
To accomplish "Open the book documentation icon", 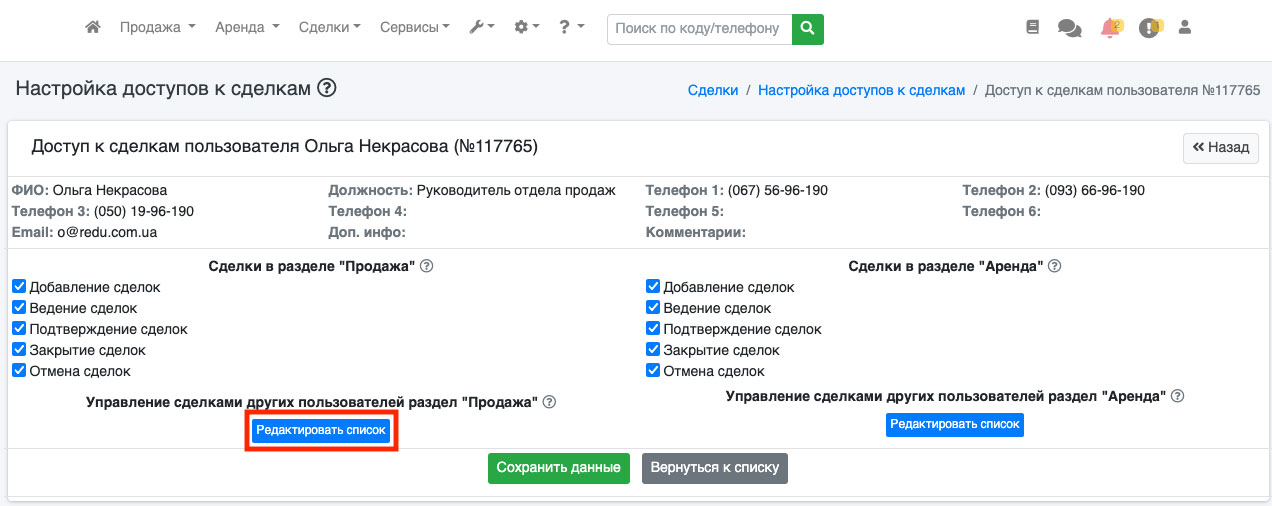I will coord(1033,28).
